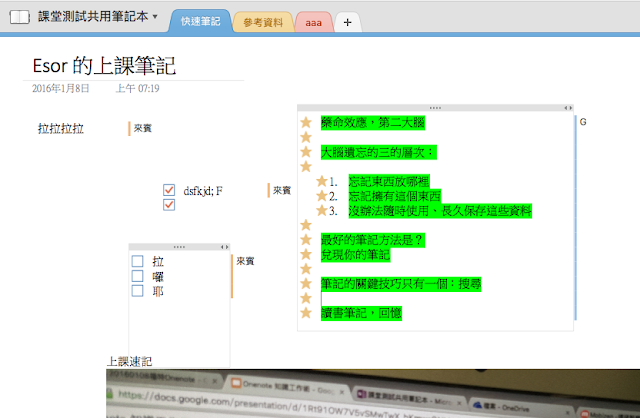Click the highlighted text 讀書筆記，回憶
640x418 pixels.
[361, 313]
